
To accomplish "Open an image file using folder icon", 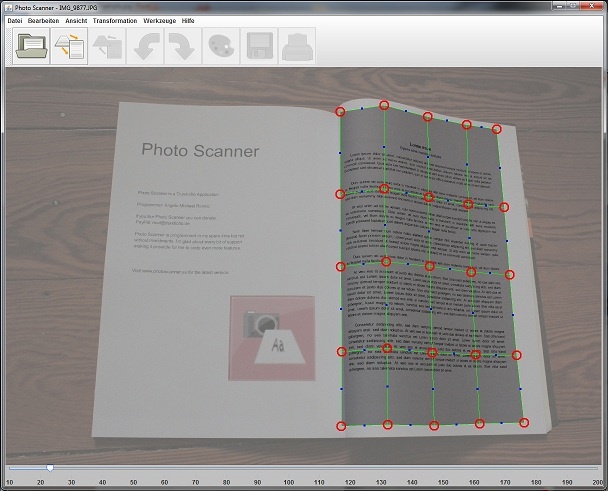I will pos(31,46).
